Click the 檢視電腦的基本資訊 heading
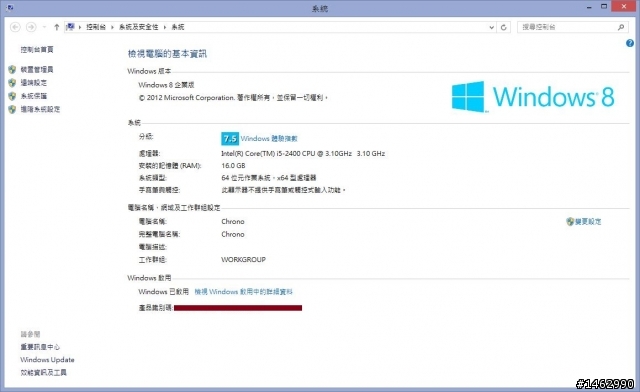The width and height of the screenshot is (640, 392). point(167,53)
